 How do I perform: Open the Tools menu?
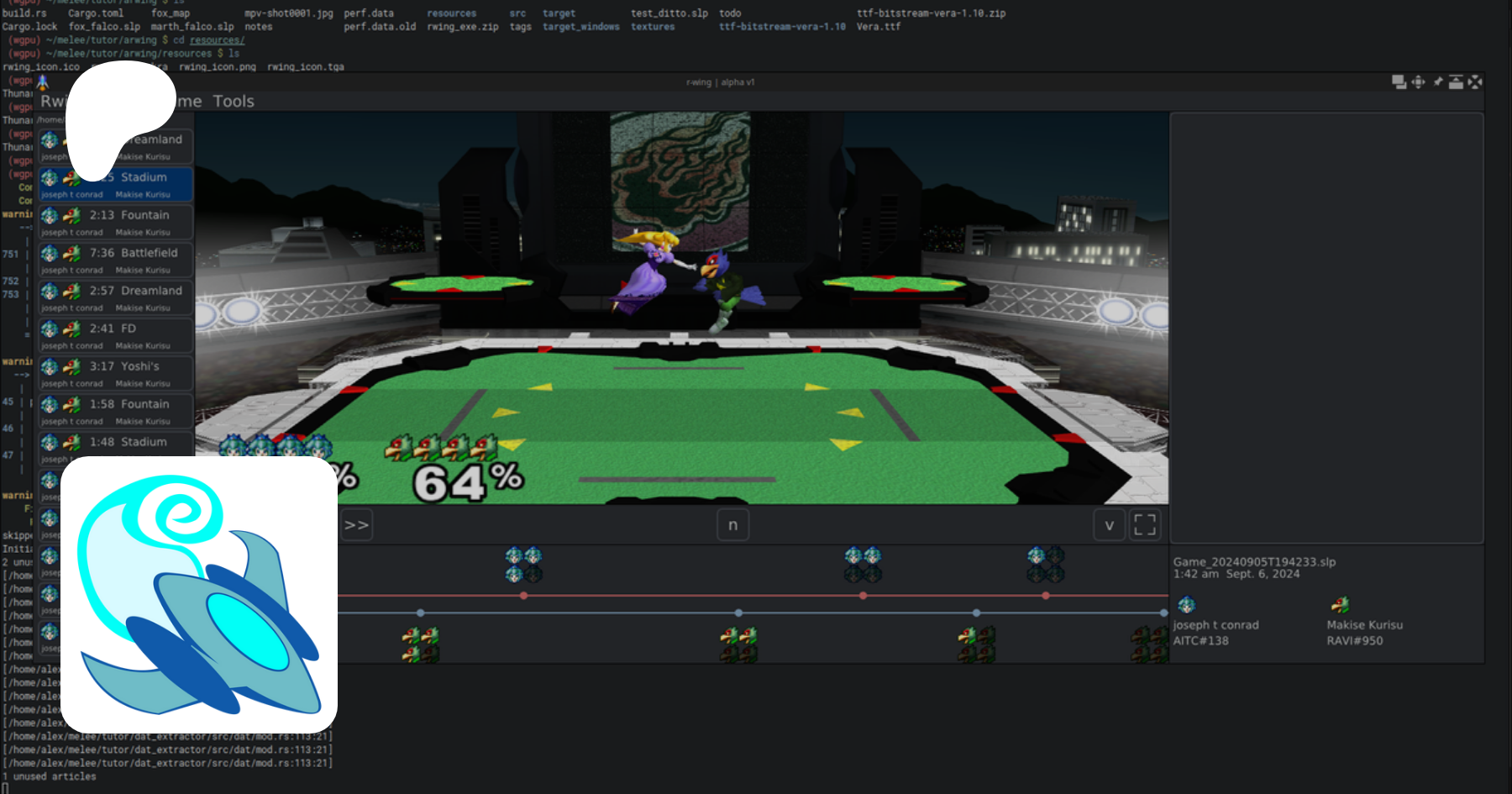tap(233, 102)
